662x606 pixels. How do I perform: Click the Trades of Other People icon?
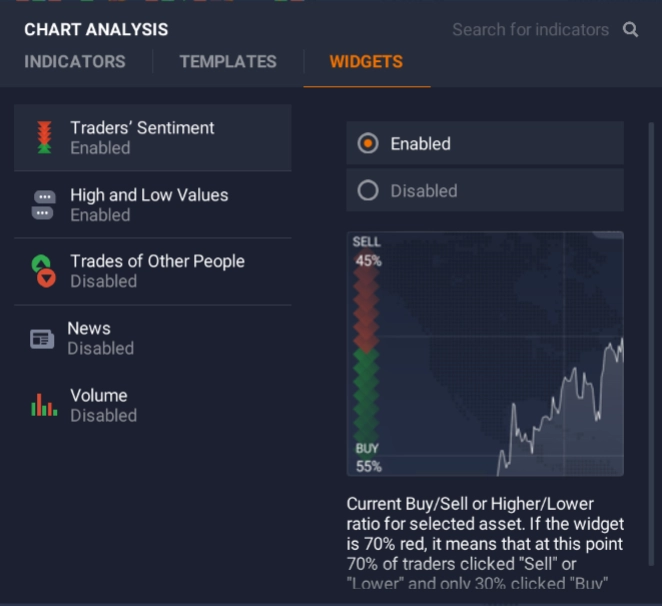coord(43,271)
